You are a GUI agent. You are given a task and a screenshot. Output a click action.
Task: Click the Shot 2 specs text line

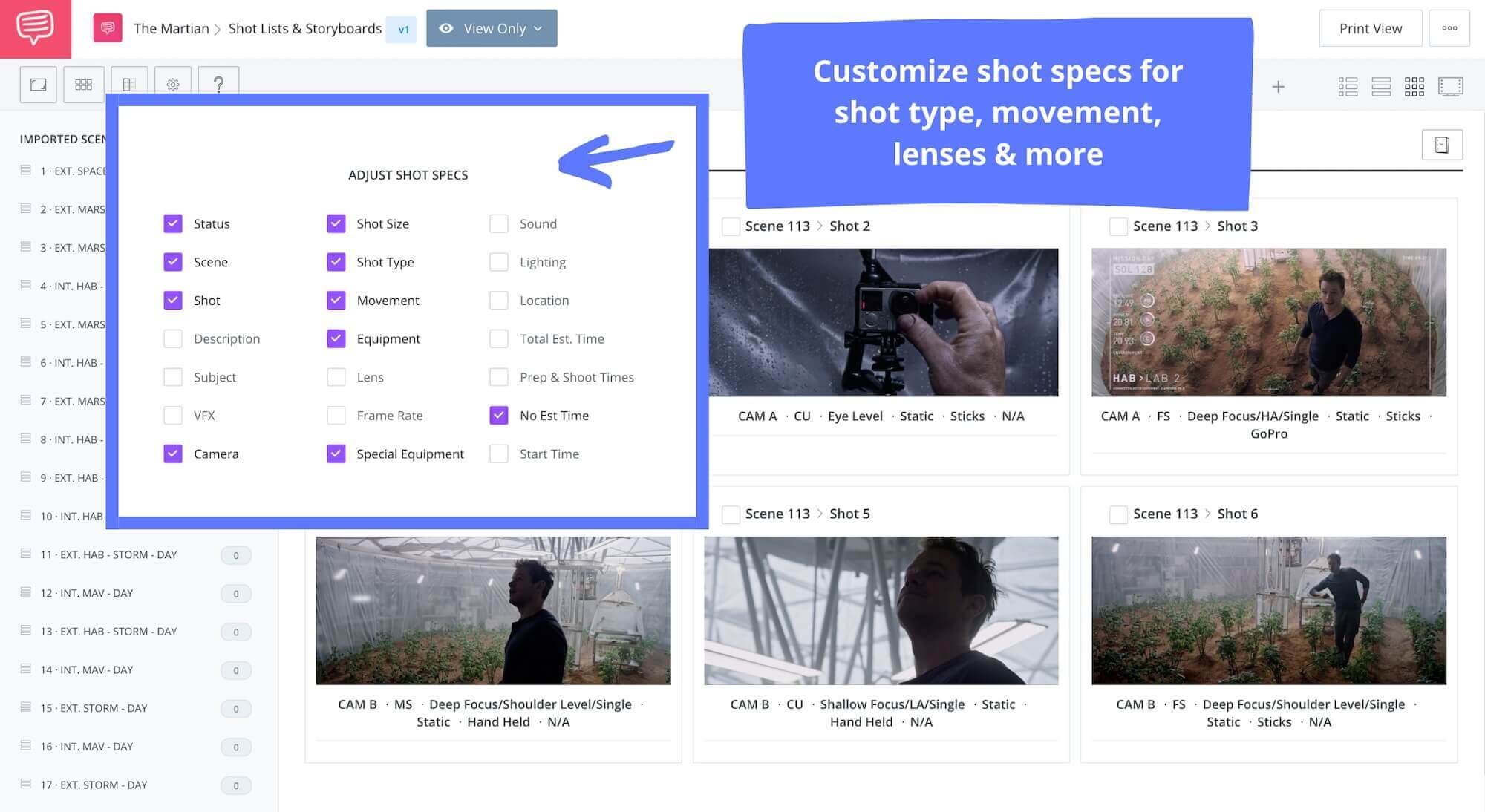pyautogui.click(x=881, y=416)
